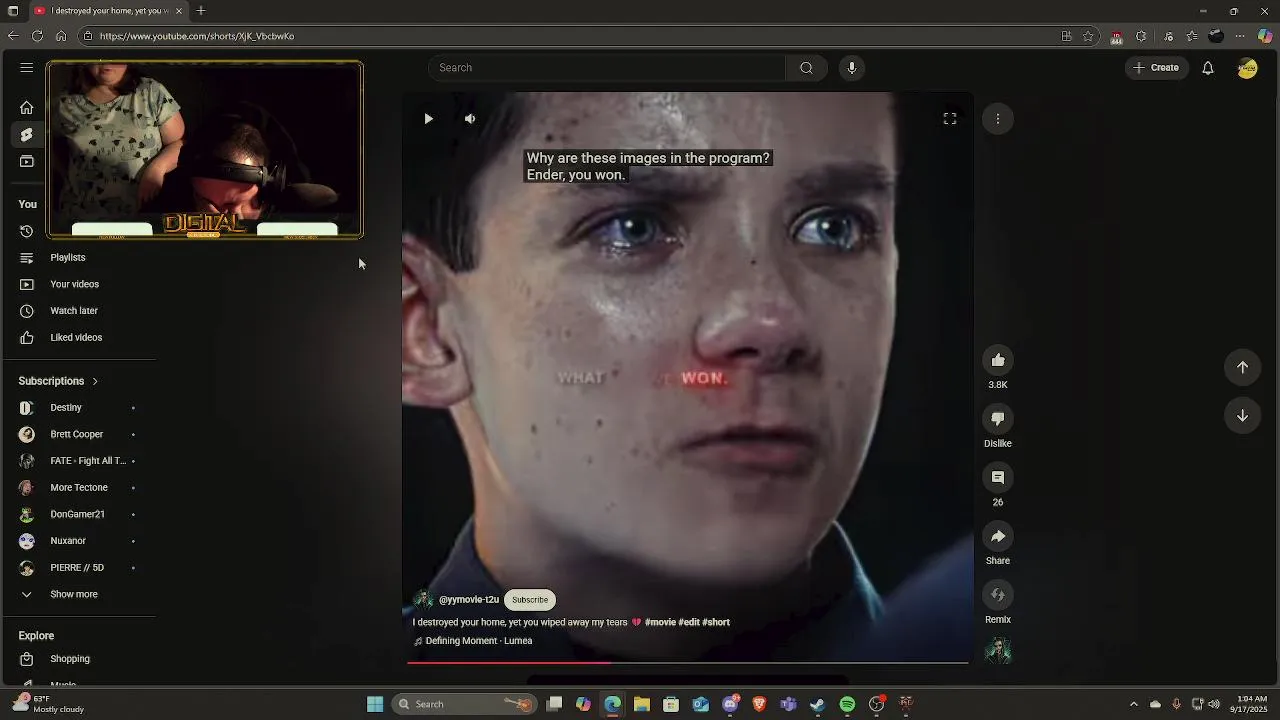Open the Create button

[x=1157, y=68]
